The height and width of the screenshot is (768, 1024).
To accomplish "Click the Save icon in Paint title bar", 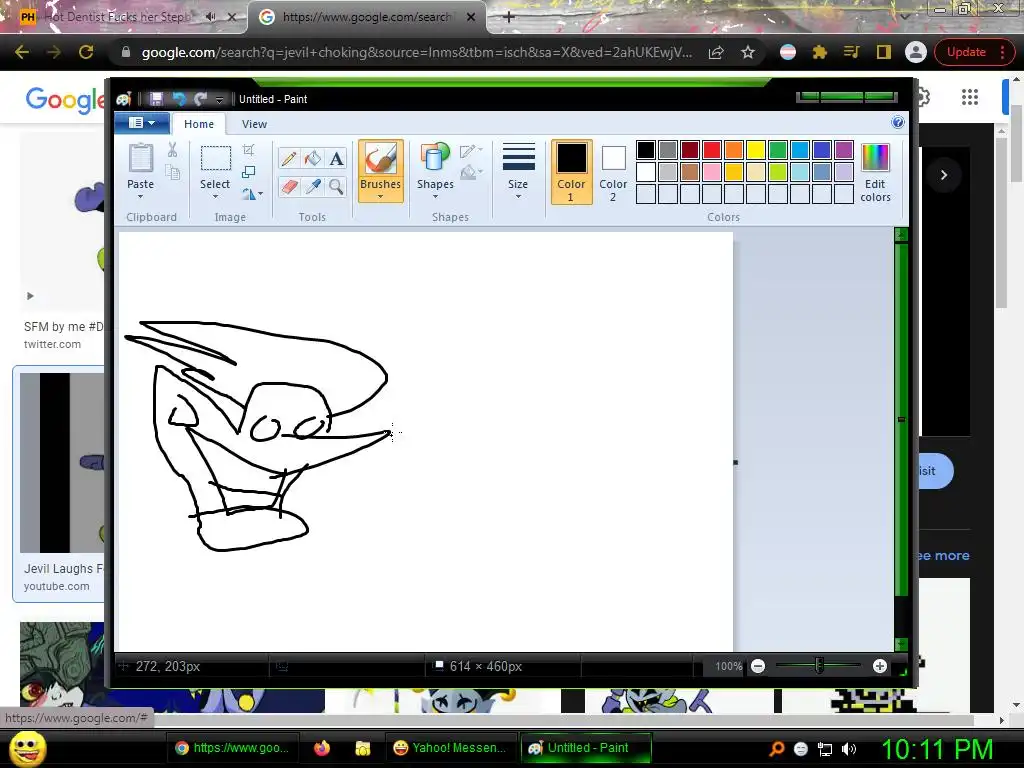I will pos(156,99).
